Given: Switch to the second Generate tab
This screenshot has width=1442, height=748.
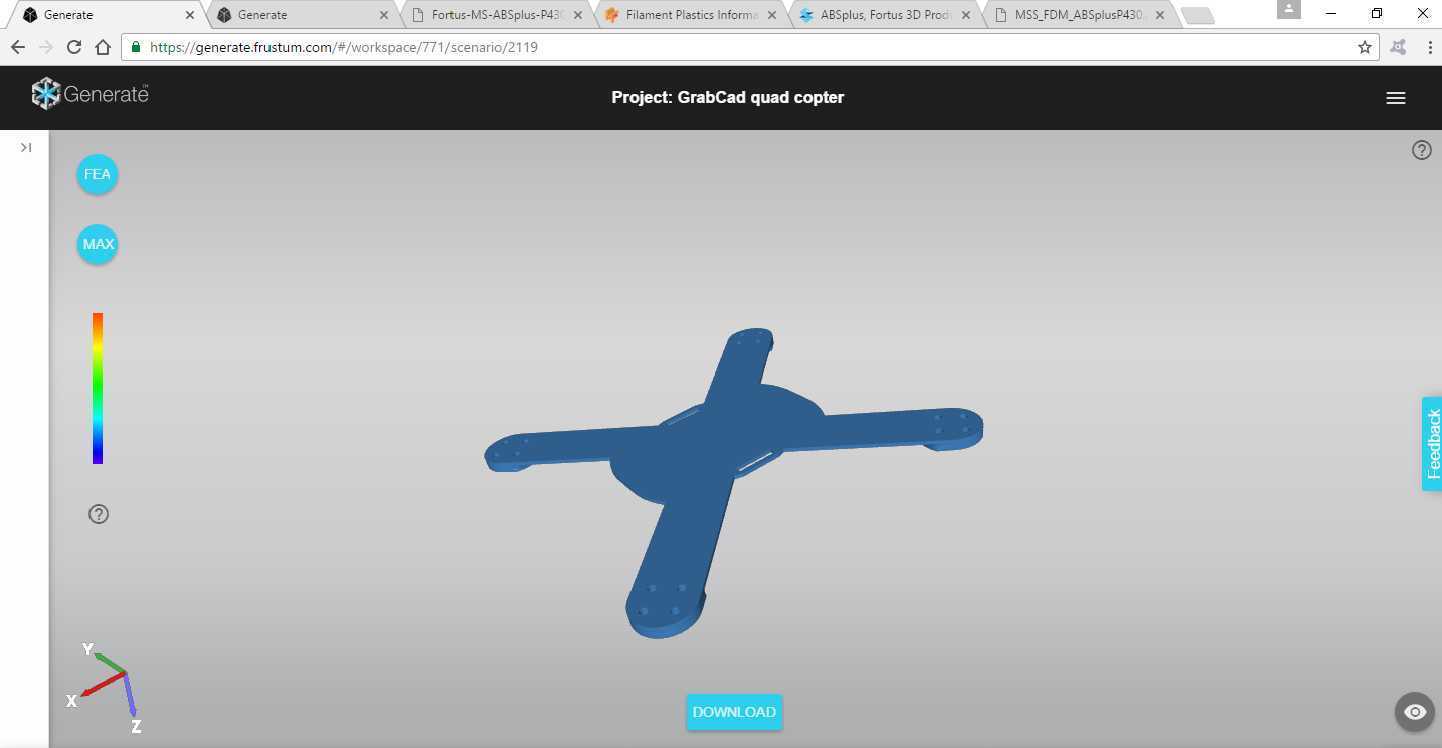Looking at the screenshot, I should click(300, 15).
